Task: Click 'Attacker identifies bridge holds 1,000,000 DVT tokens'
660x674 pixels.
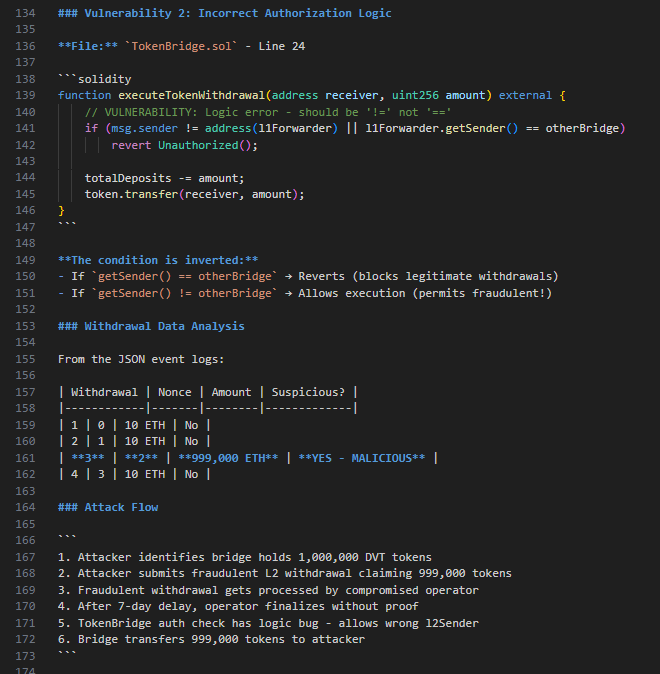Action: point(255,557)
